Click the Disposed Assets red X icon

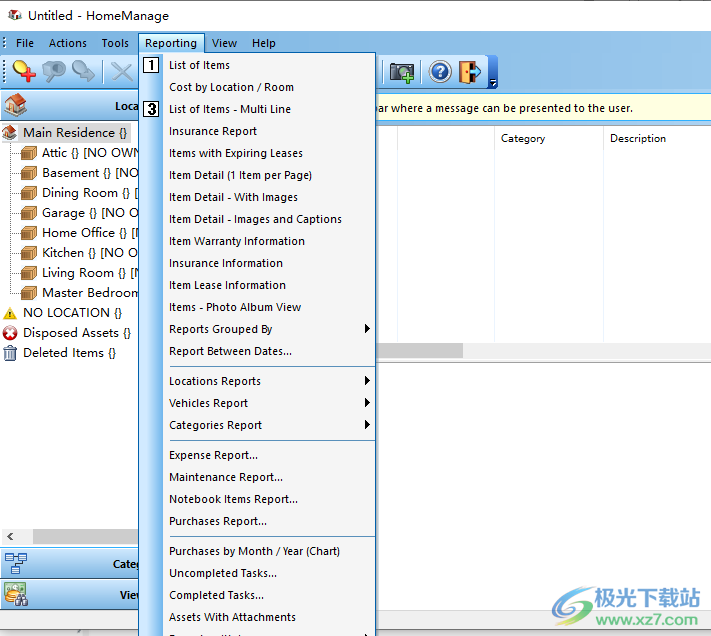click(10, 333)
